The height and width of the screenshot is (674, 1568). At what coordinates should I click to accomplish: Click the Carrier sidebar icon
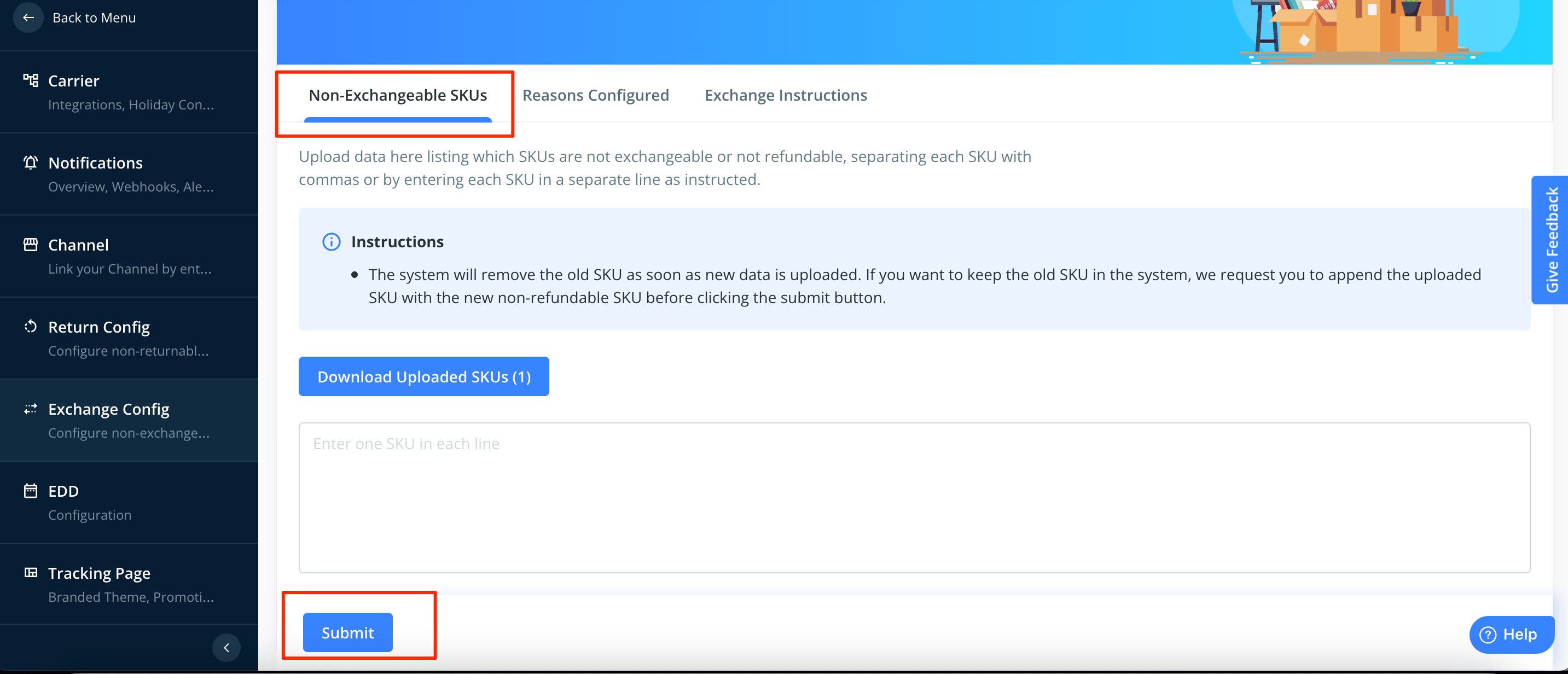[31, 80]
